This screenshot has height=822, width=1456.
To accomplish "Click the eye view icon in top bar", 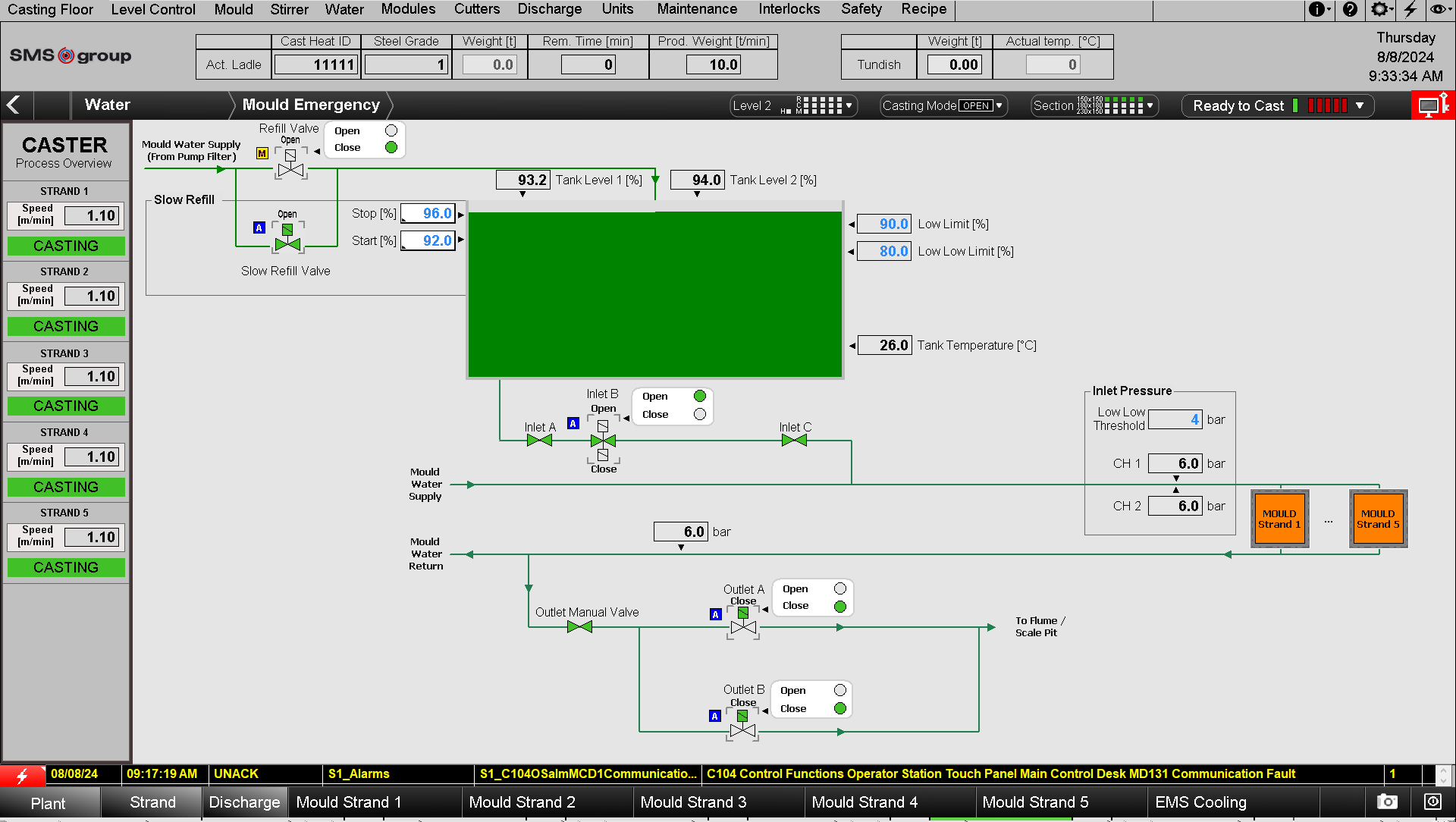I will (1437, 9).
